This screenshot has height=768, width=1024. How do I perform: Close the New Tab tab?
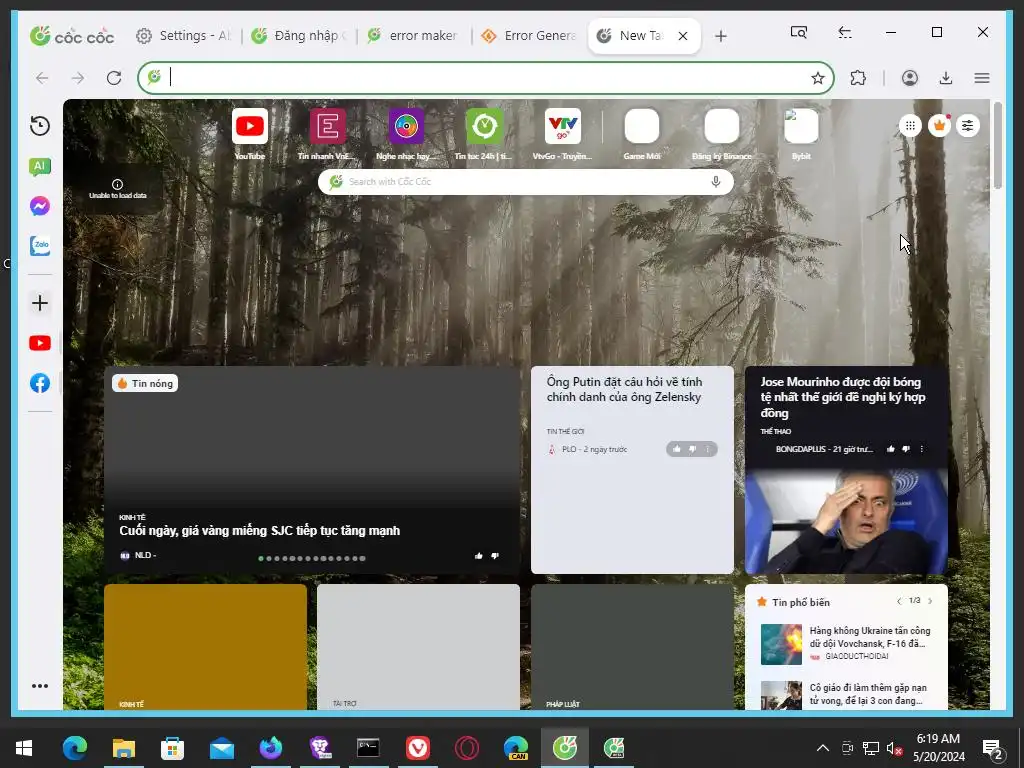(x=683, y=36)
